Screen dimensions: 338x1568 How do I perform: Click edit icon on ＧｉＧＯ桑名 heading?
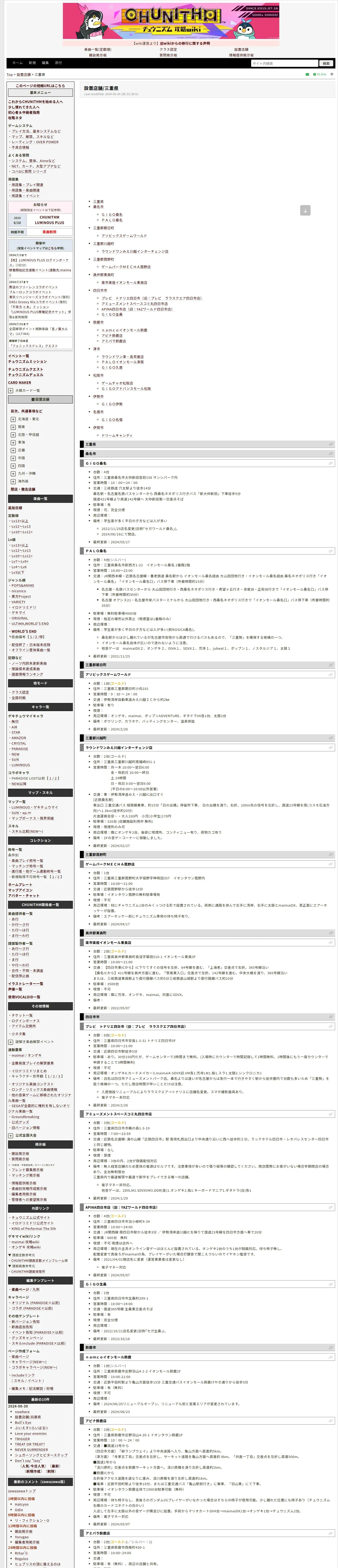331,463
